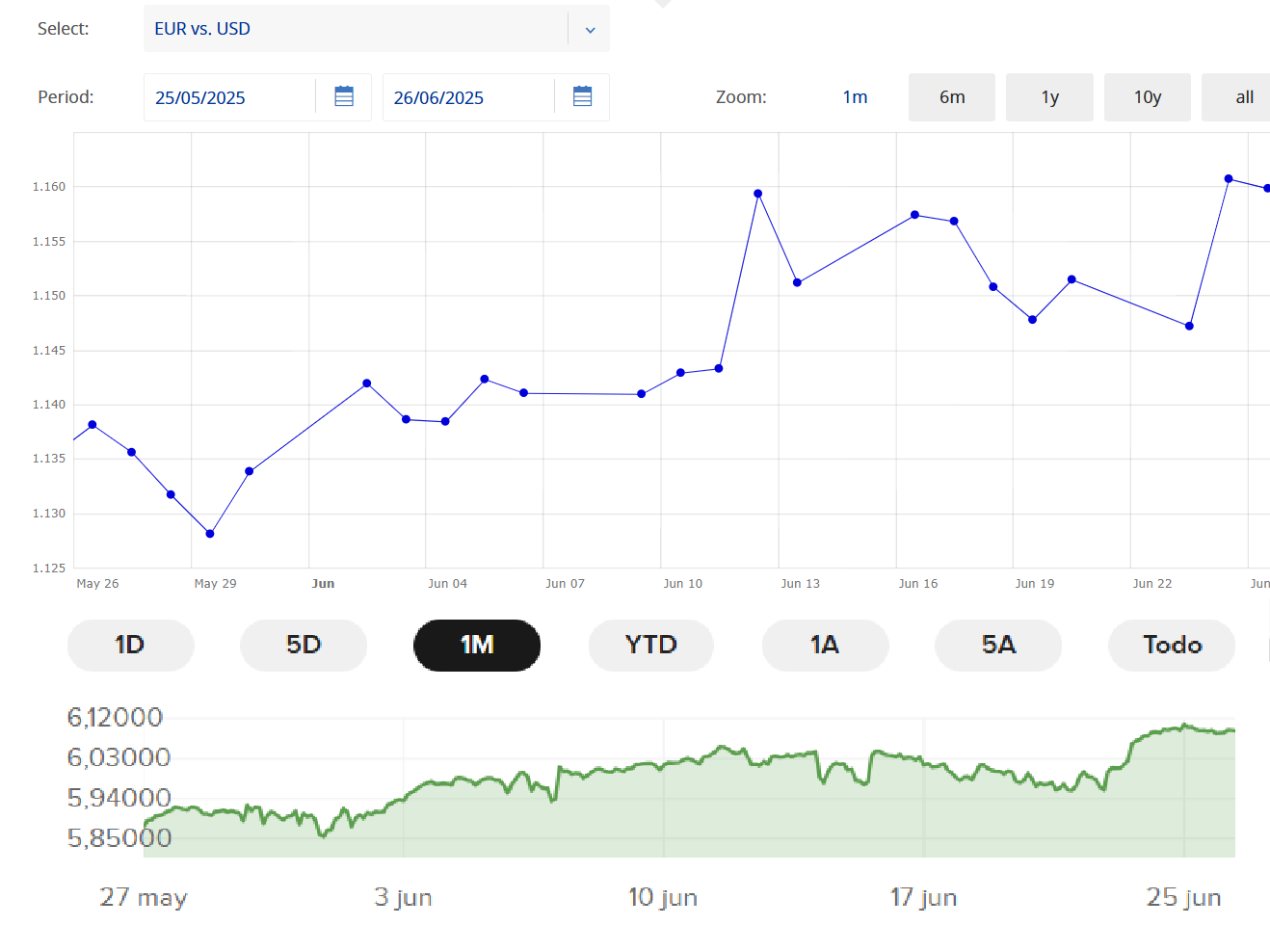Click the dropdown chevron arrow beside EUR vs. USD
Screen dimensions: 1270x952
pos(590,30)
